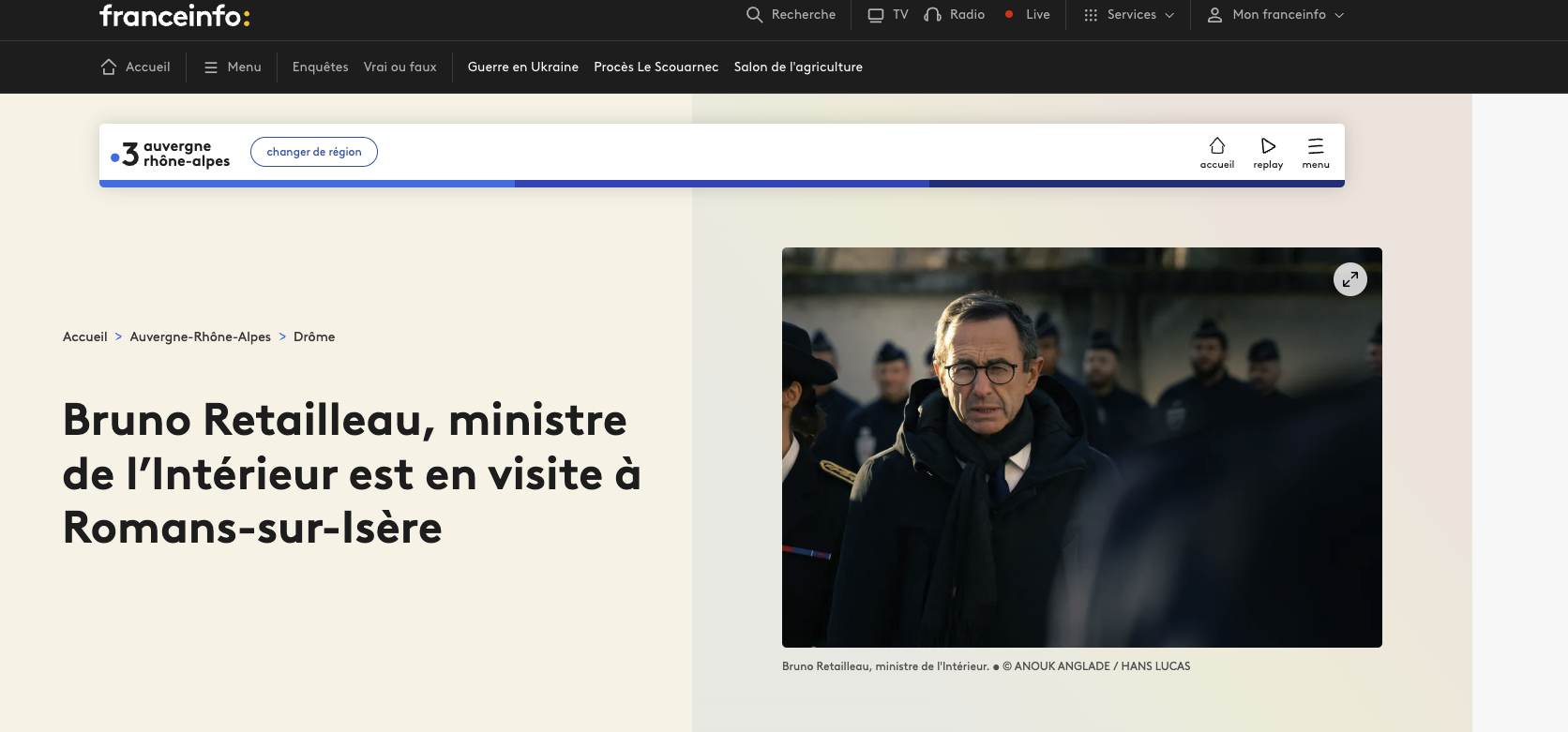1568x732 pixels.
Task: Expand the article image to fullscreen
Action: [1349, 279]
